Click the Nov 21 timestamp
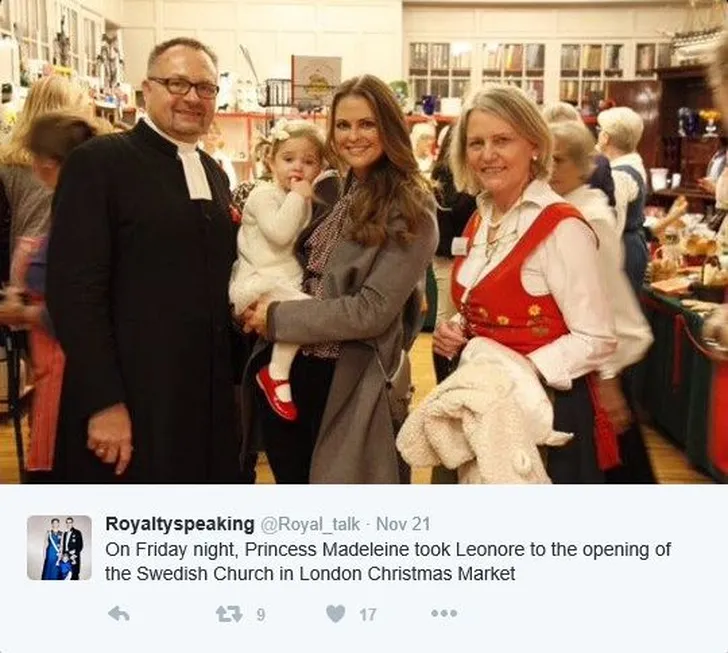 (403, 524)
